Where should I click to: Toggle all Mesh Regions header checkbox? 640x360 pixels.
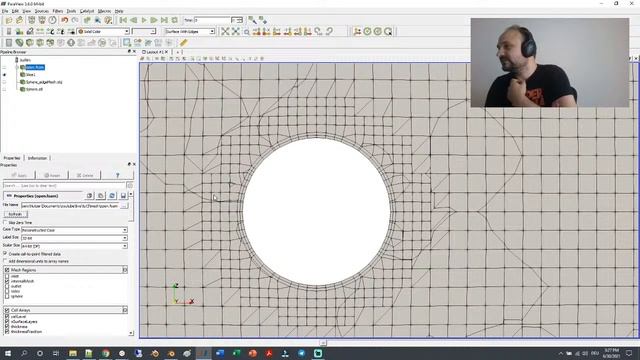7,270
